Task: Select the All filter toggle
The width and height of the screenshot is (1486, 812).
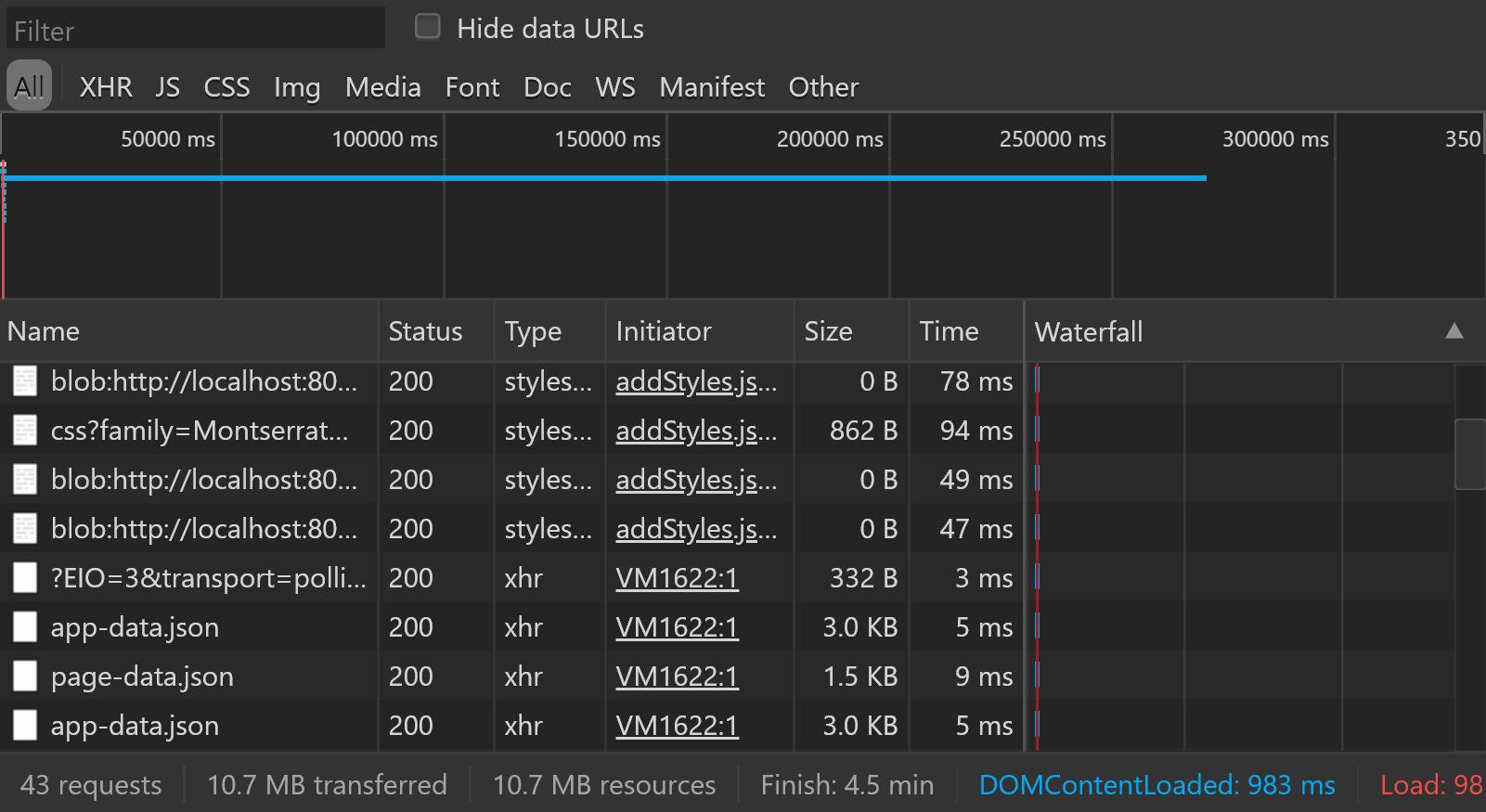Action: coord(29,86)
